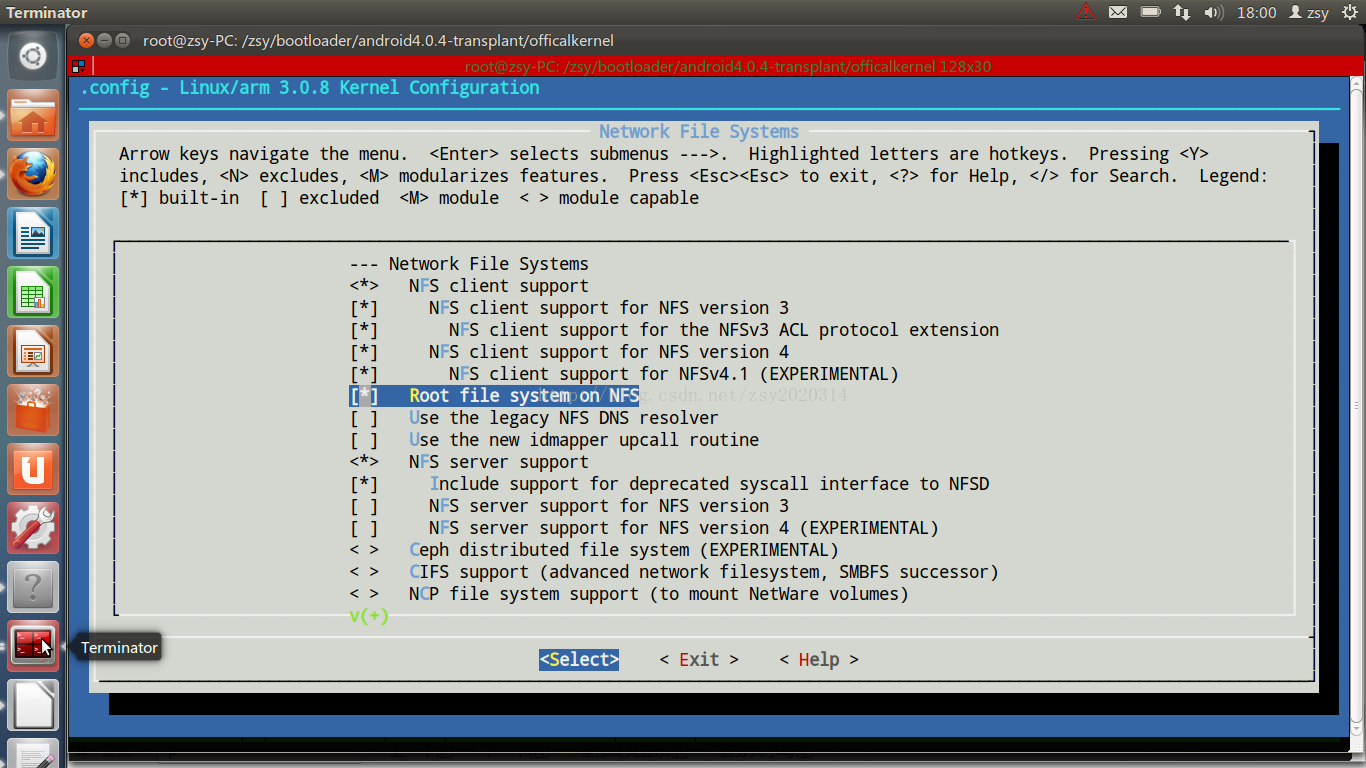The height and width of the screenshot is (768, 1366).
Task: Open user zsy menu in top panel
Action: (x=1309, y=12)
